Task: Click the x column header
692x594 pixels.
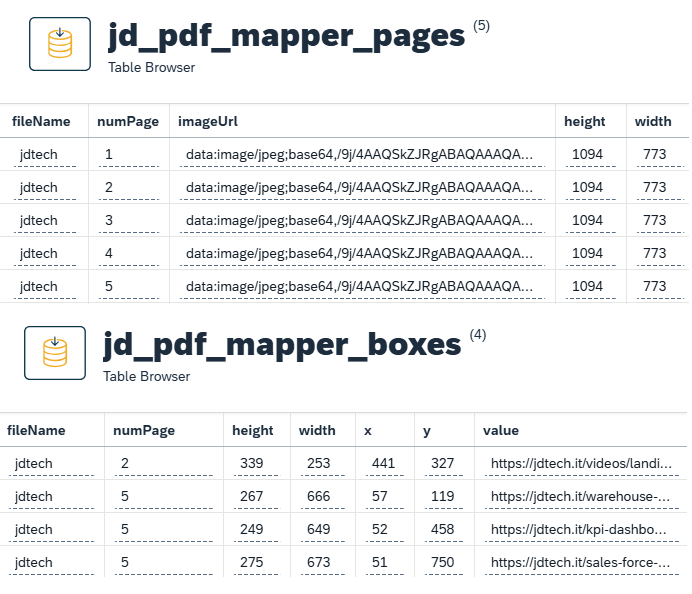Action: point(368,430)
